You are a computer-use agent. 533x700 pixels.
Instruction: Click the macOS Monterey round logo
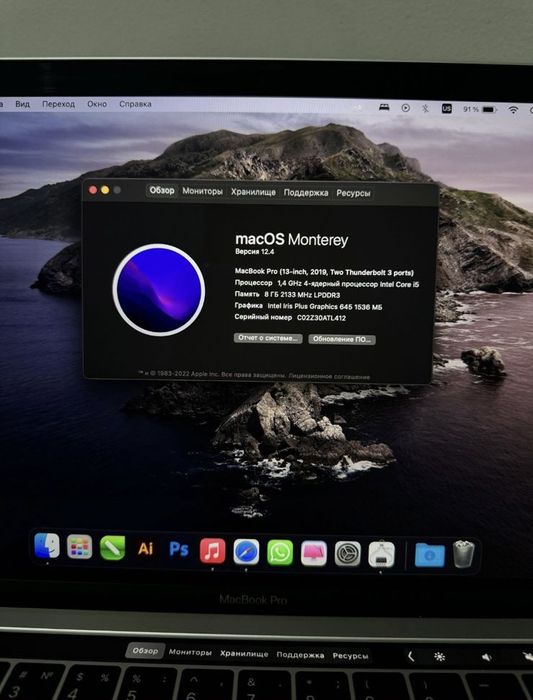click(159, 290)
